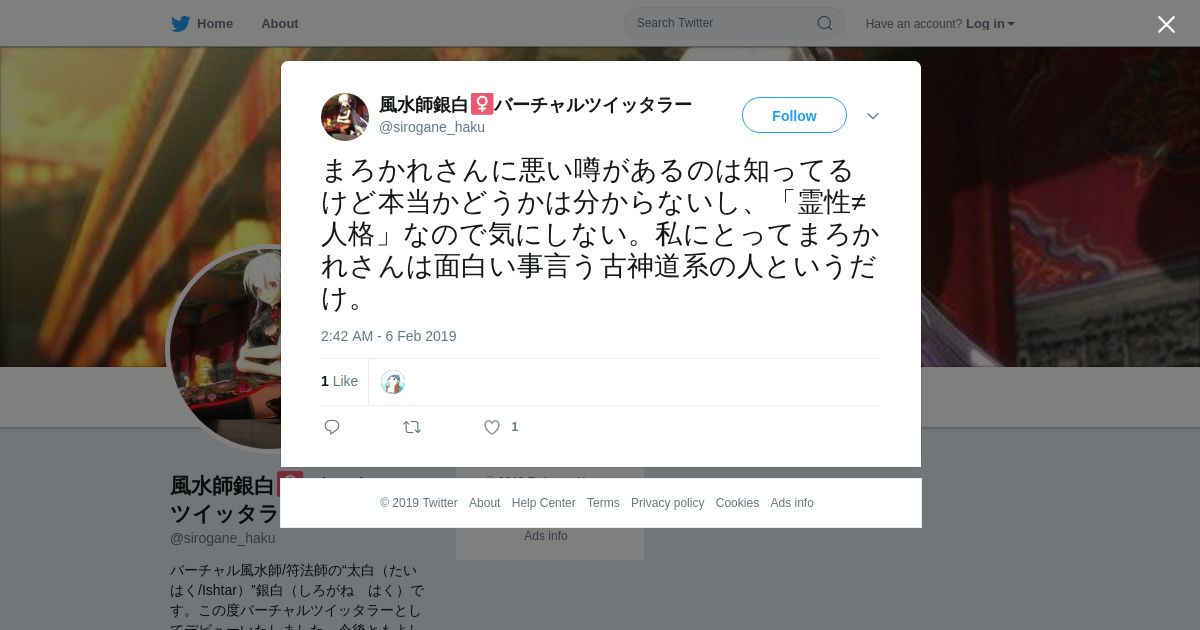Open Cookies footer link
The width and height of the screenshot is (1200, 630).
coord(737,503)
